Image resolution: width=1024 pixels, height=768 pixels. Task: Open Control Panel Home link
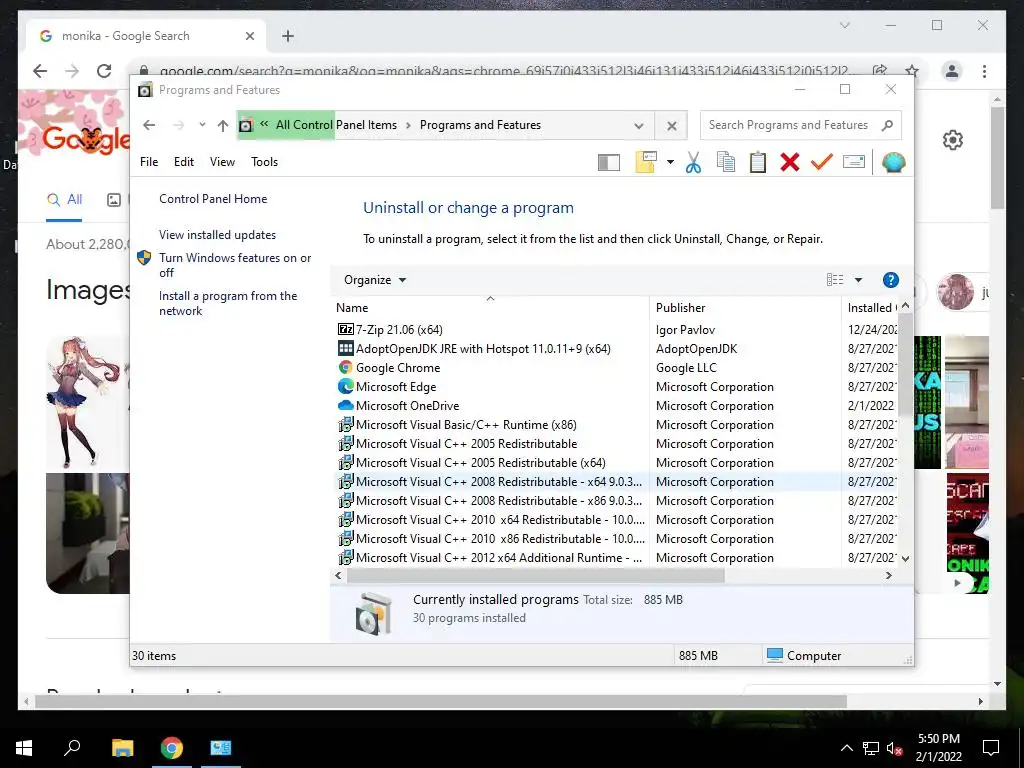pos(213,199)
